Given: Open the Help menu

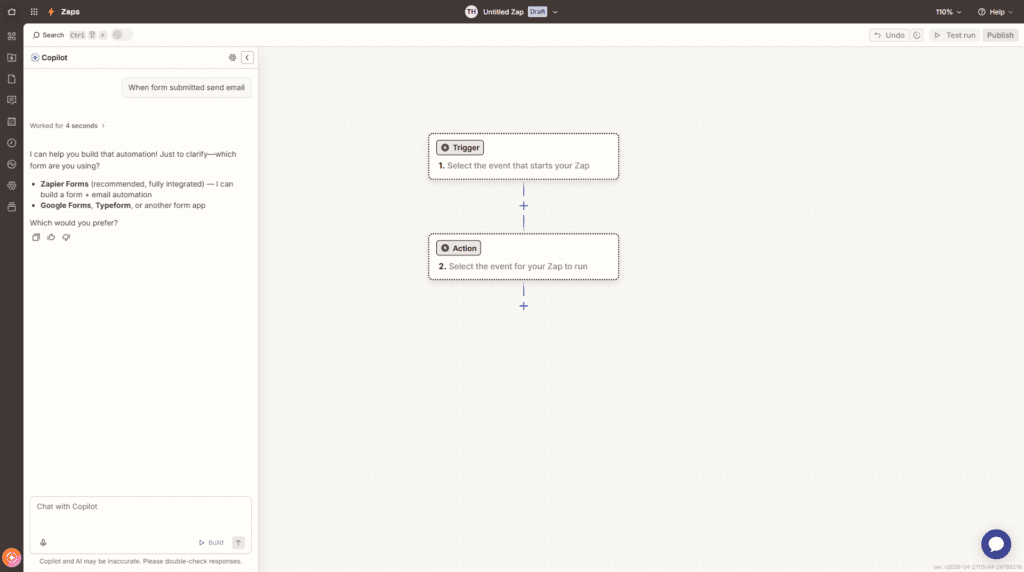Looking at the screenshot, I should pos(995,12).
